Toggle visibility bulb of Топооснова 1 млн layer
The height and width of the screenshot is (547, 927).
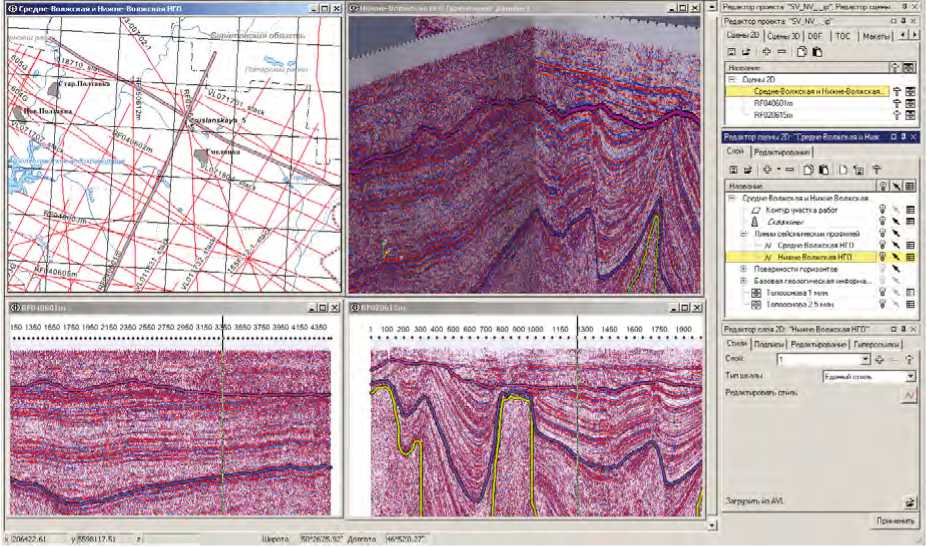click(x=882, y=292)
